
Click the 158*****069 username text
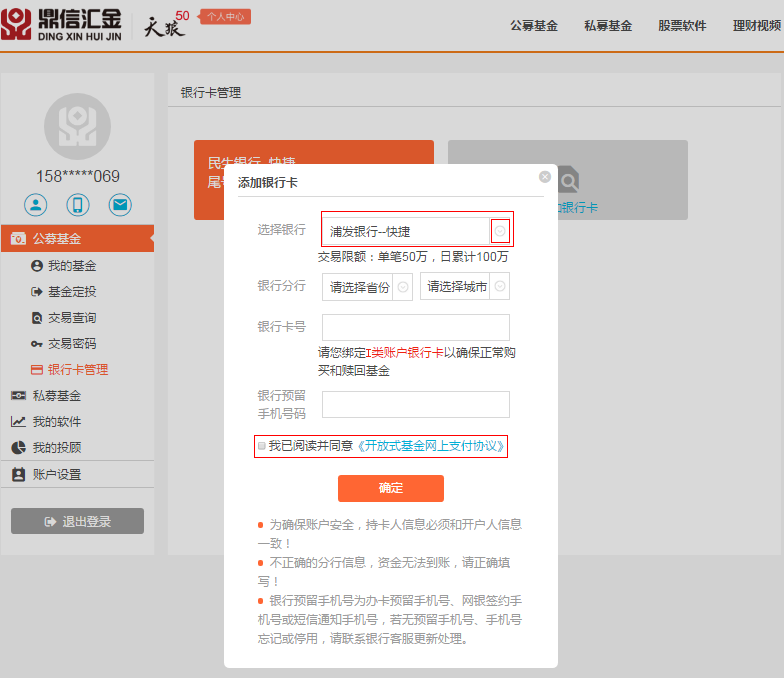78,176
